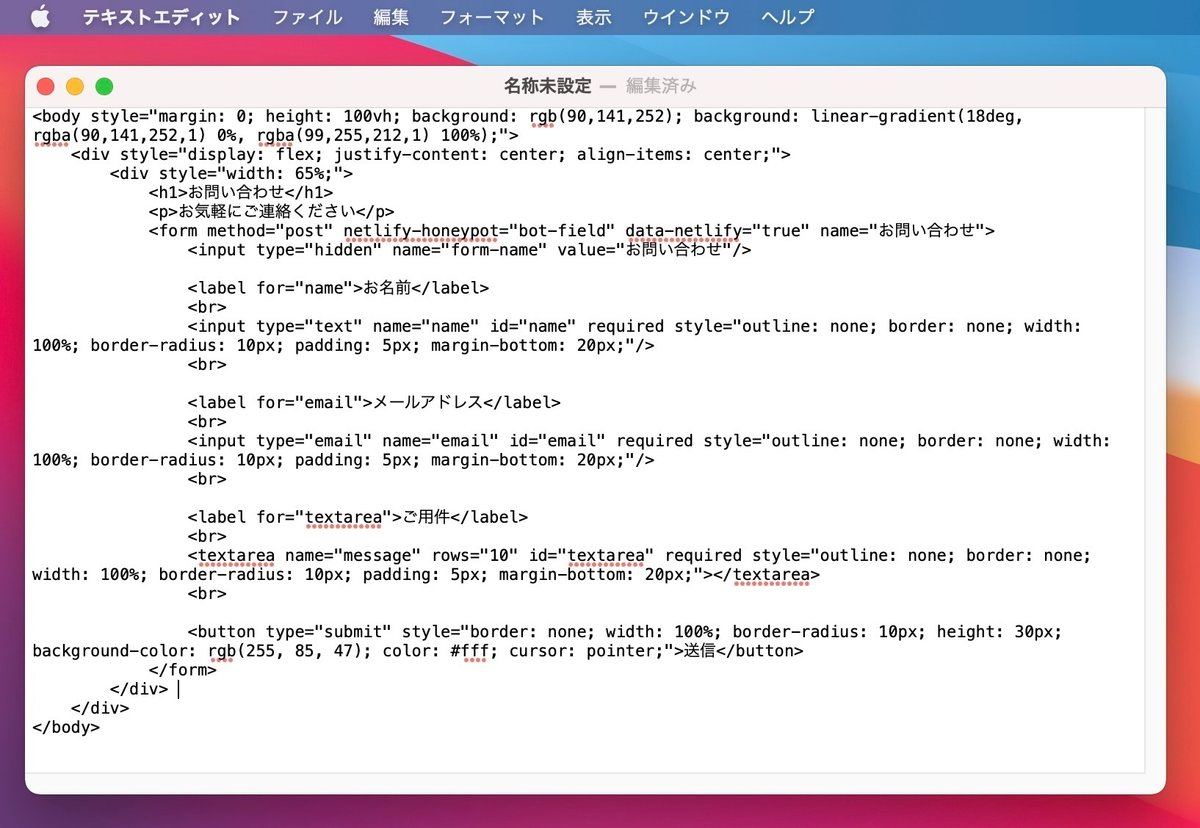Click the text value="お問い合わせ"

644,249
